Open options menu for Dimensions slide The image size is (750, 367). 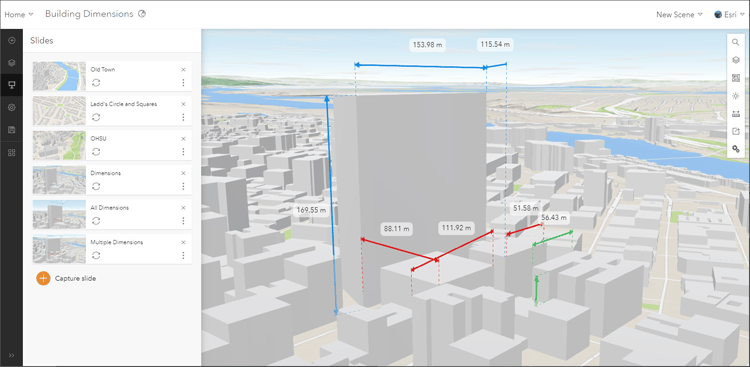(183, 186)
